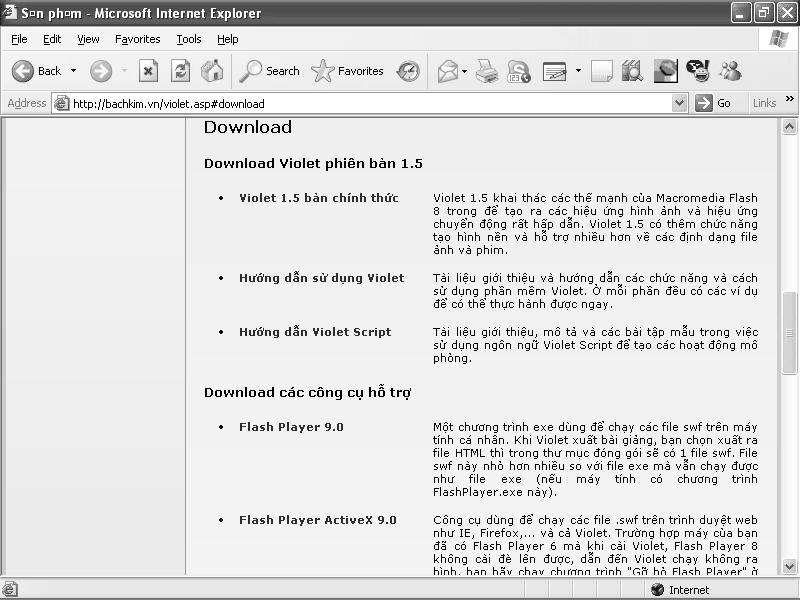The width and height of the screenshot is (800, 600).
Task: Download Violet 1.5 bản chính thức
Action: (319, 198)
